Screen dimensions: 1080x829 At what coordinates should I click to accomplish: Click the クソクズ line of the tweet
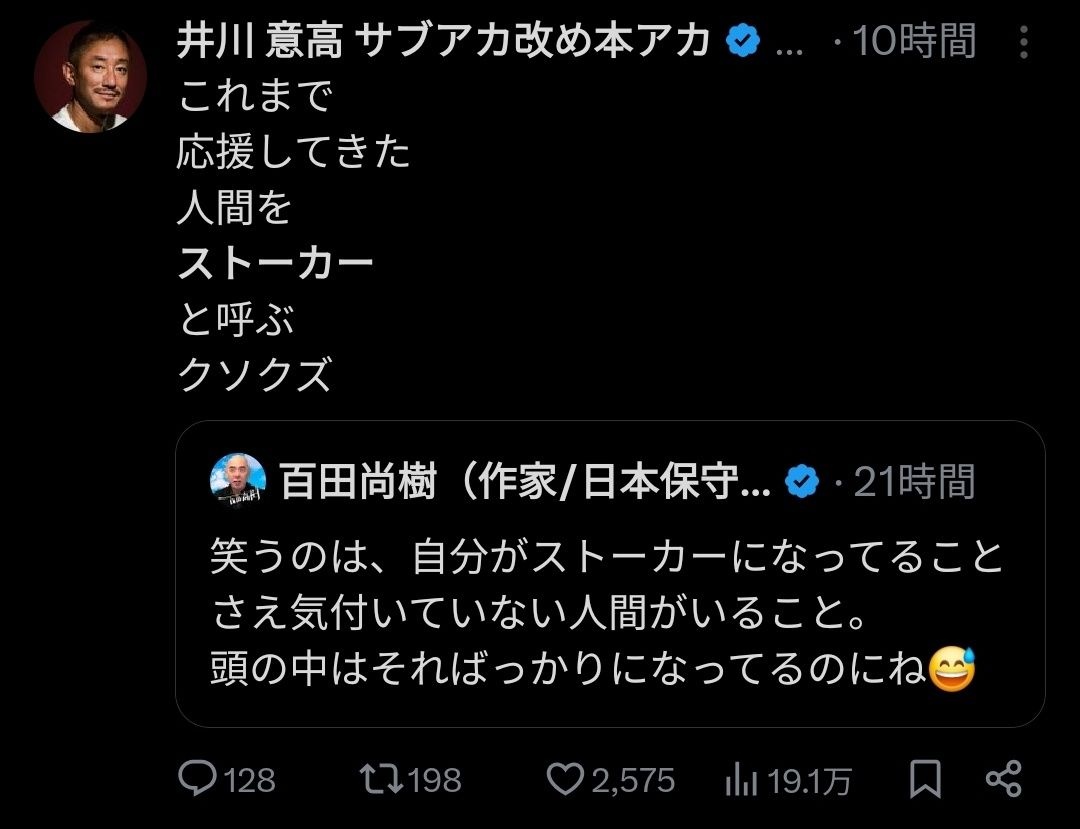click(x=253, y=375)
